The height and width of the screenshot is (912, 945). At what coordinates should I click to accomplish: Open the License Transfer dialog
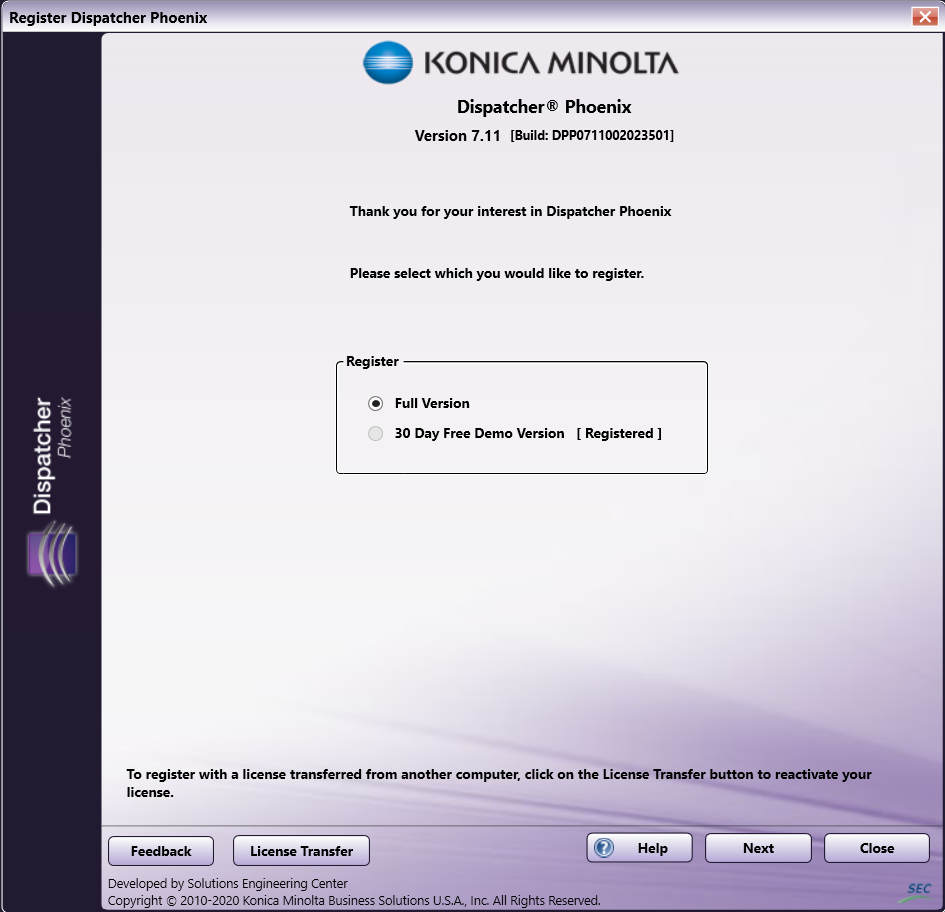pyautogui.click(x=301, y=851)
